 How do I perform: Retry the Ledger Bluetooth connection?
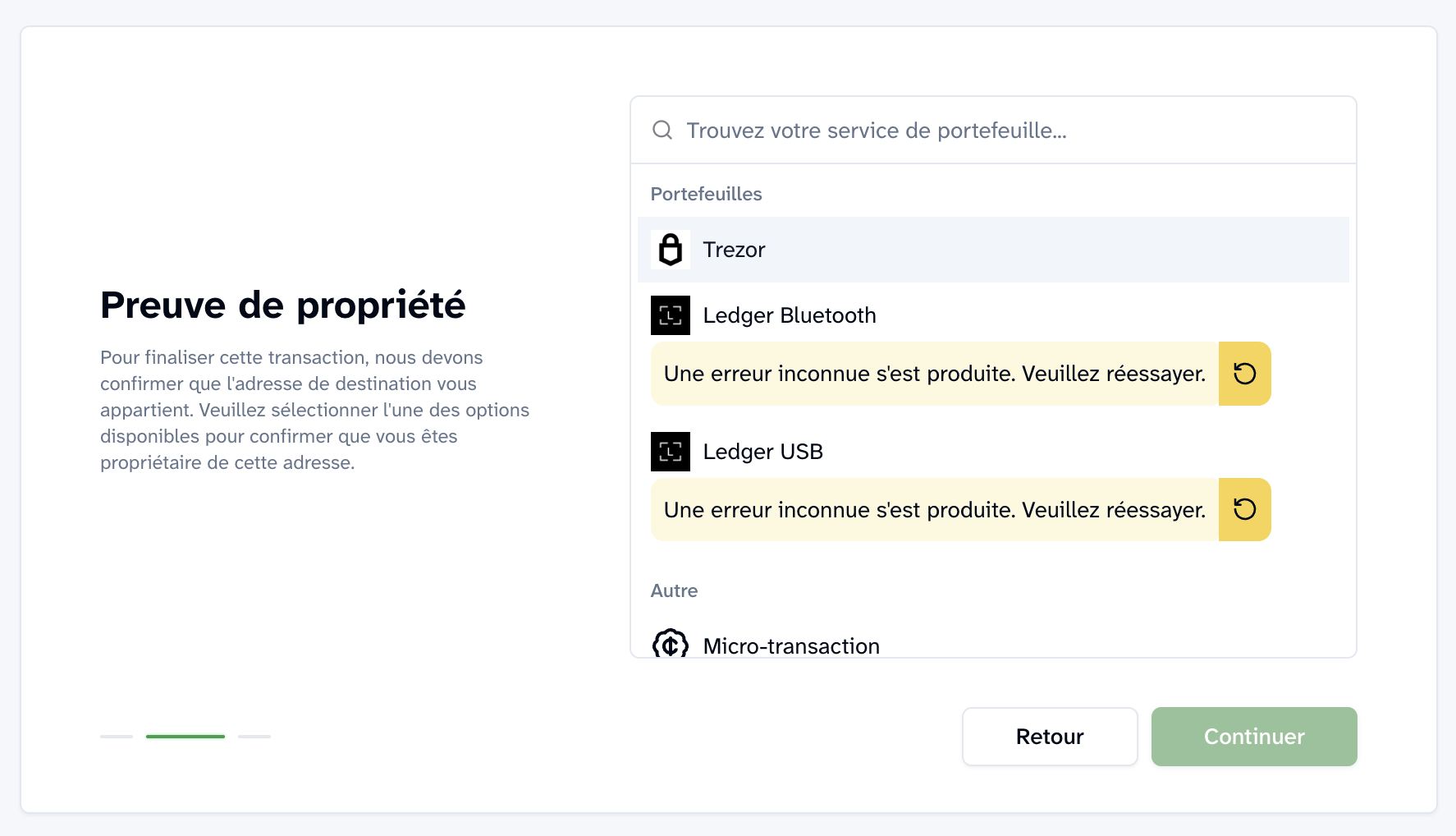tap(1244, 374)
